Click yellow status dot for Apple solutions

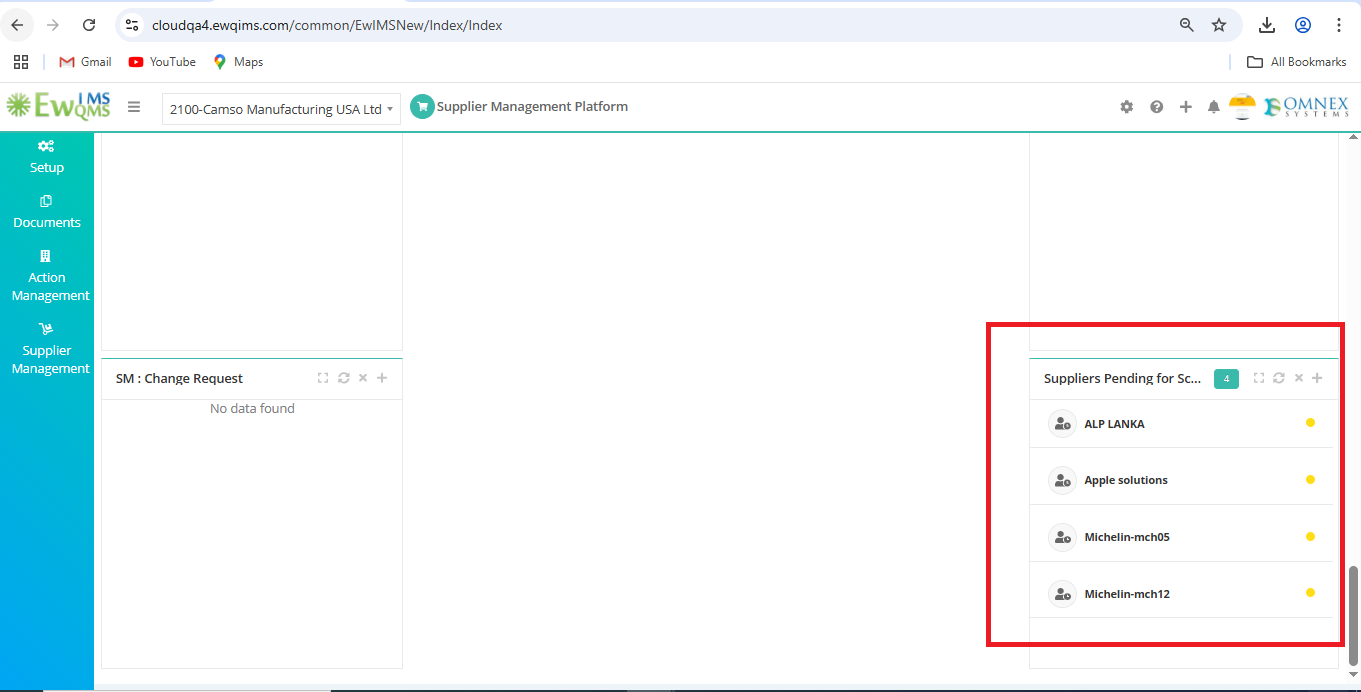[x=1310, y=479]
